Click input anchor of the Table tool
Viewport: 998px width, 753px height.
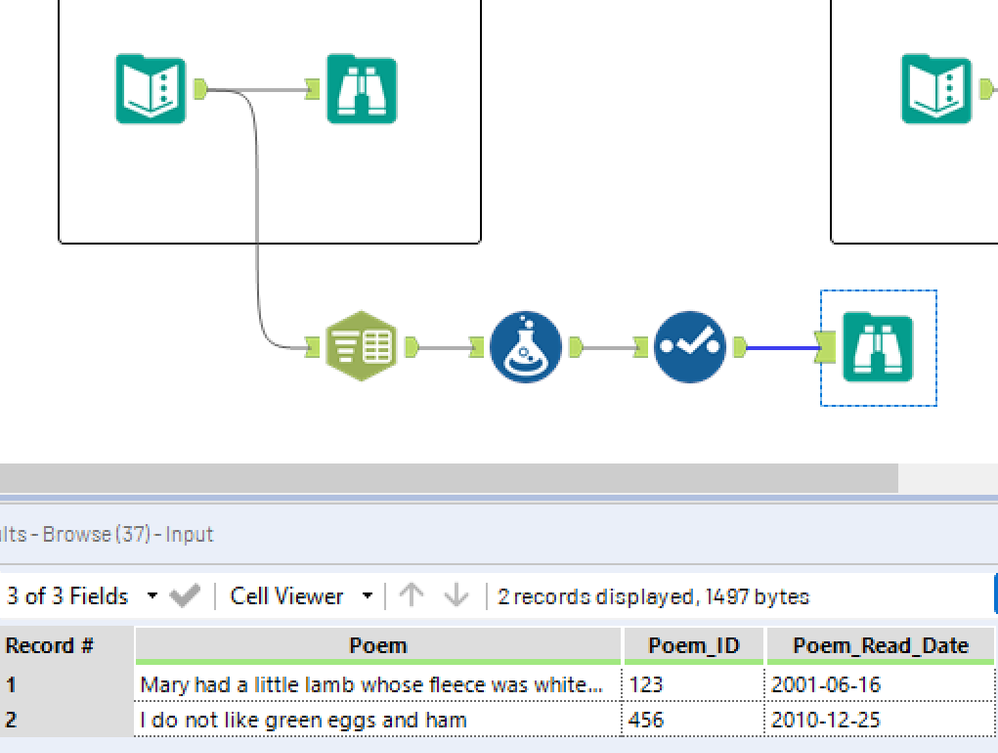click(312, 347)
